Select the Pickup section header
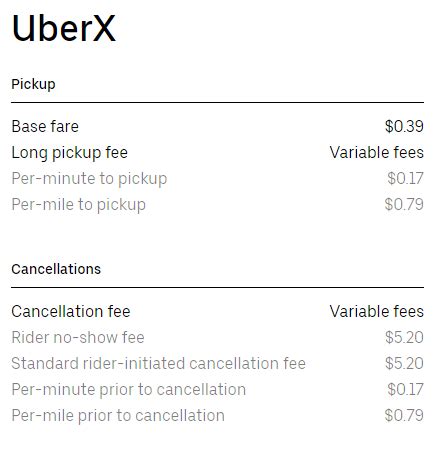The width and height of the screenshot is (445, 449). tap(33, 84)
